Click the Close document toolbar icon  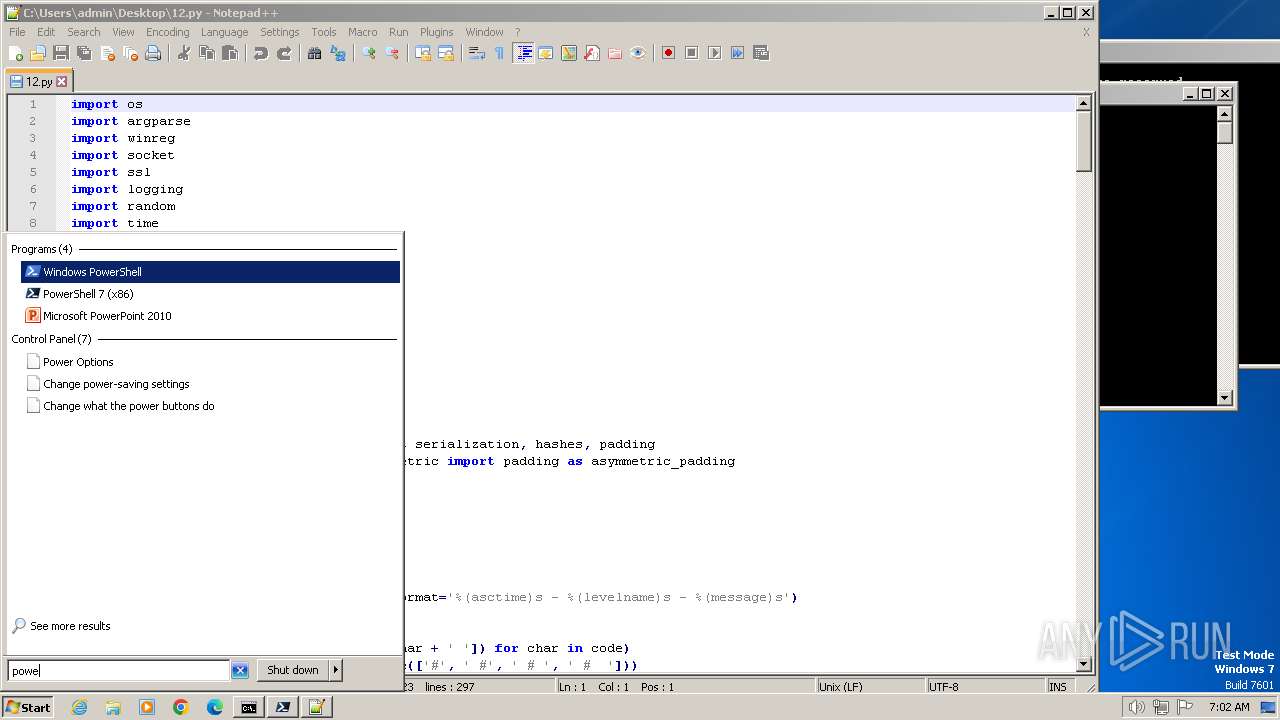click(107, 53)
